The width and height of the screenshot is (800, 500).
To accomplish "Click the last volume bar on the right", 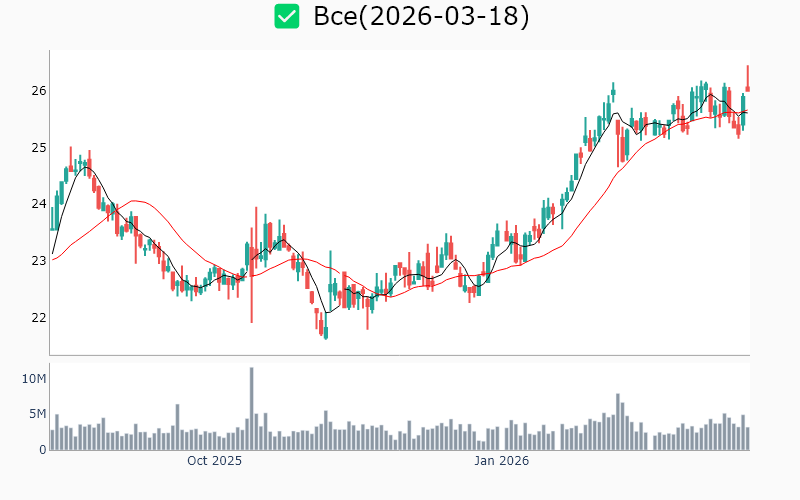I will [747, 438].
